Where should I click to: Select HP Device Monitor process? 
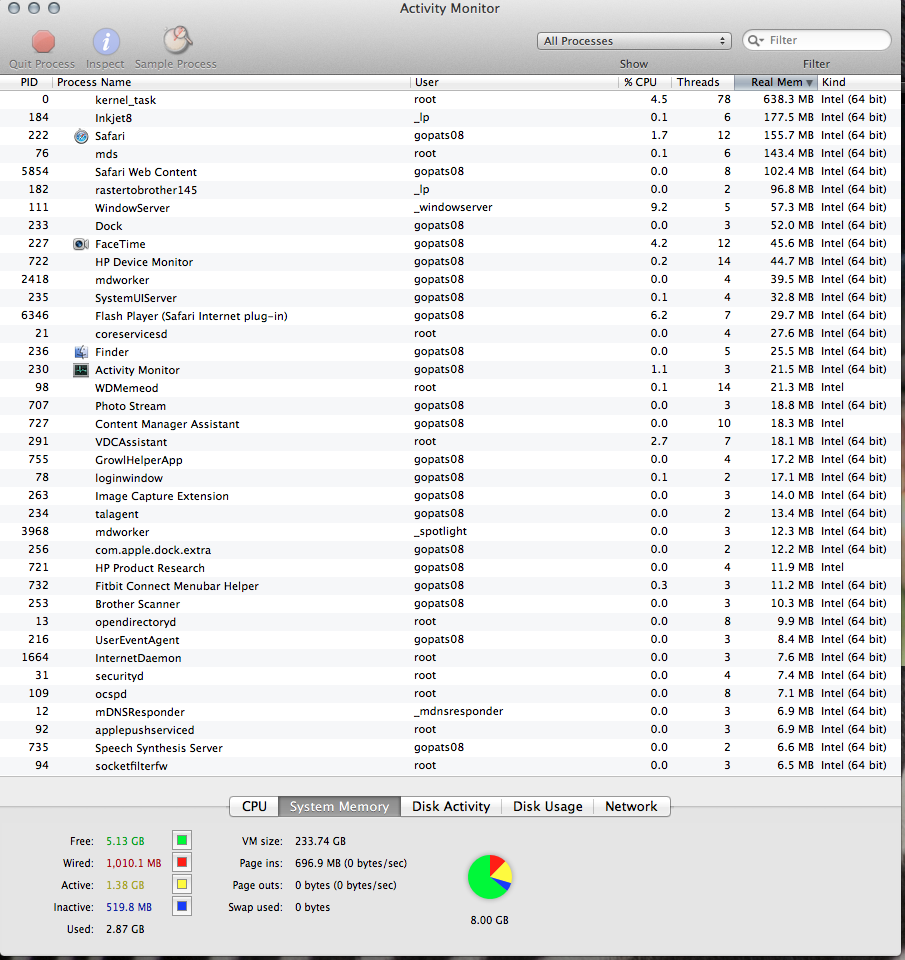[450, 262]
